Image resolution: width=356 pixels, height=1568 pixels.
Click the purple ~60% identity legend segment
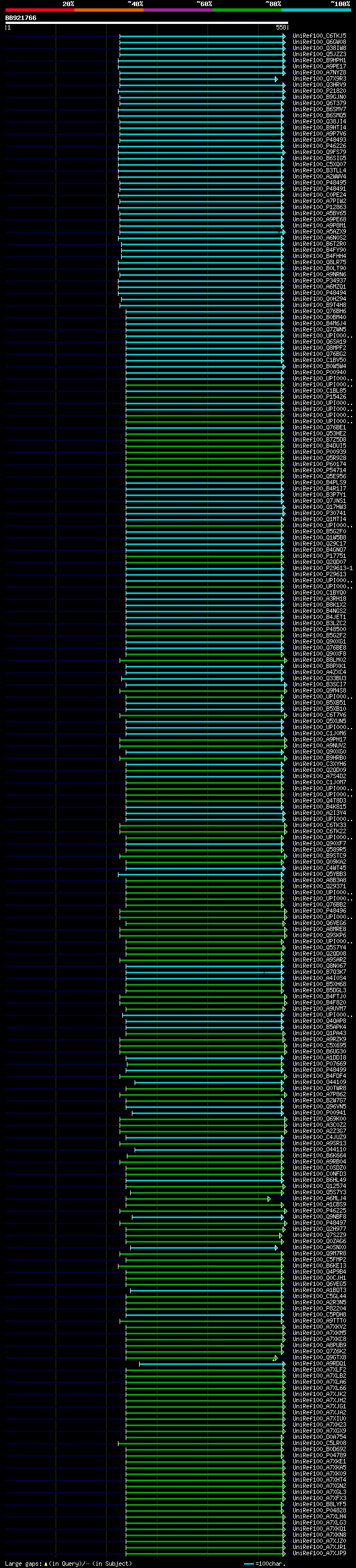(179, 10)
